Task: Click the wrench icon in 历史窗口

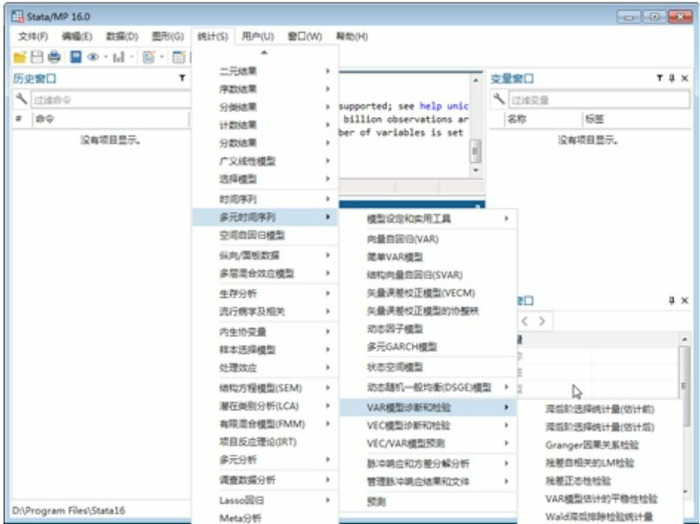Action: pyautogui.click(x=21, y=98)
